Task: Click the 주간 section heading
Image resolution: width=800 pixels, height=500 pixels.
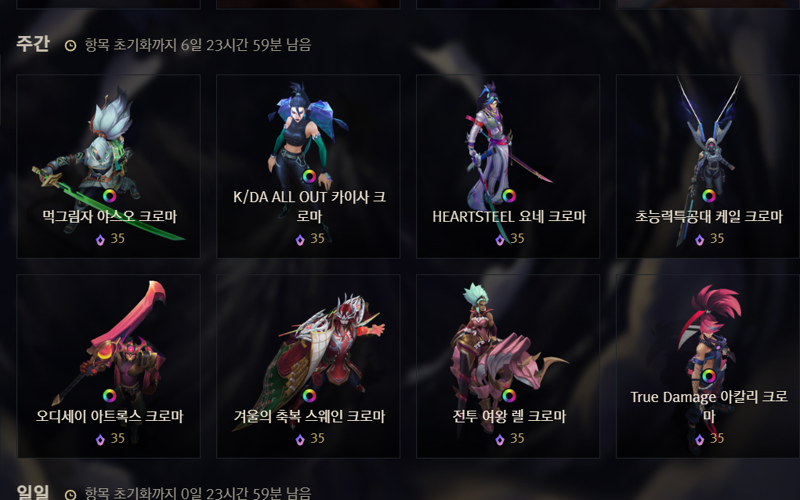Action: click(x=33, y=44)
